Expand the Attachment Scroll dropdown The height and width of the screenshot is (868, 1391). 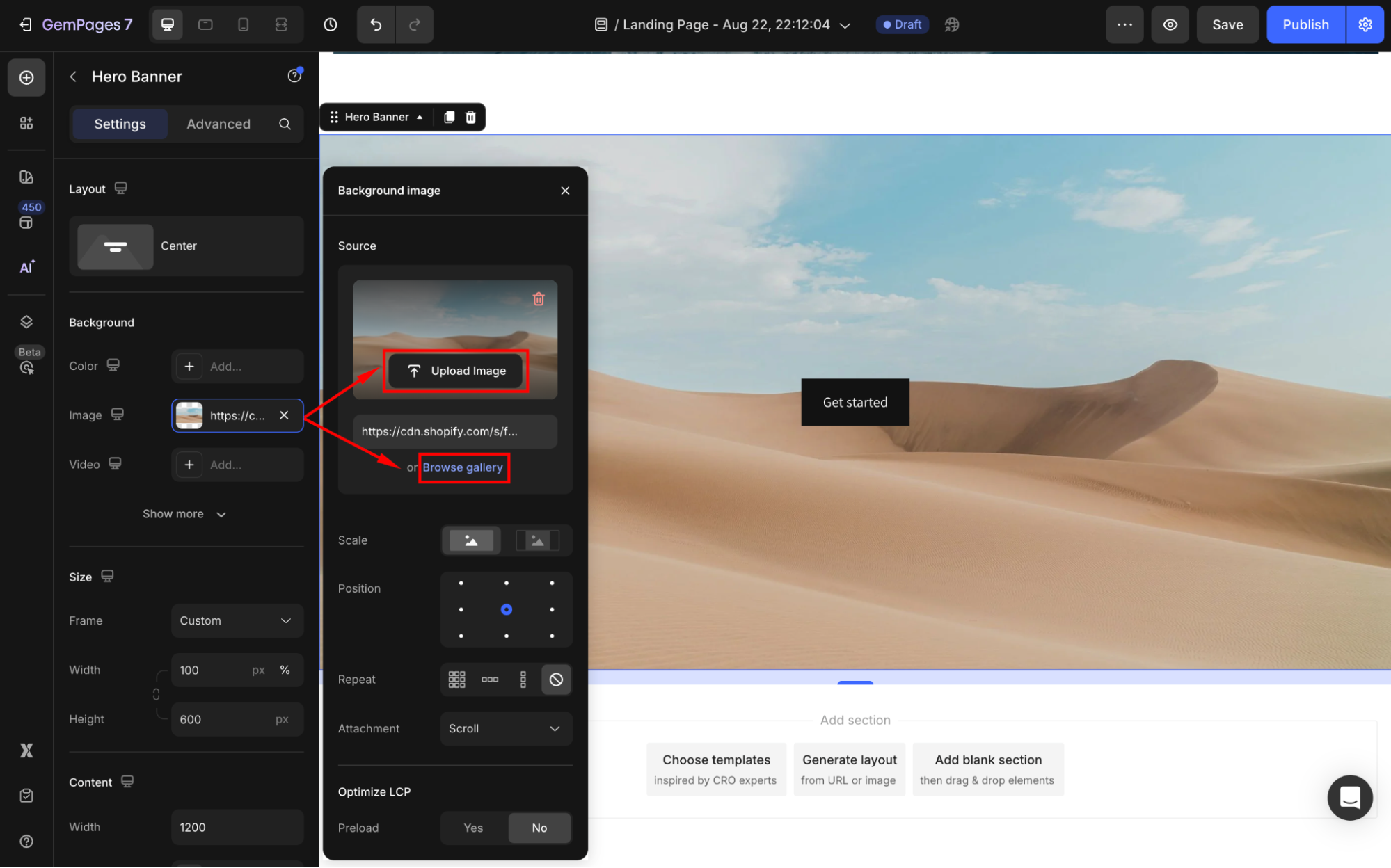(505, 728)
